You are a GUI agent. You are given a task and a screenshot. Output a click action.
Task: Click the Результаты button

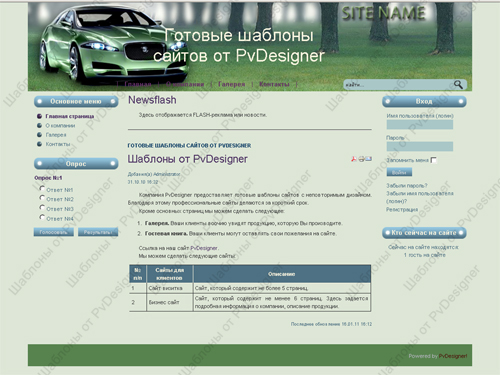click(x=98, y=232)
